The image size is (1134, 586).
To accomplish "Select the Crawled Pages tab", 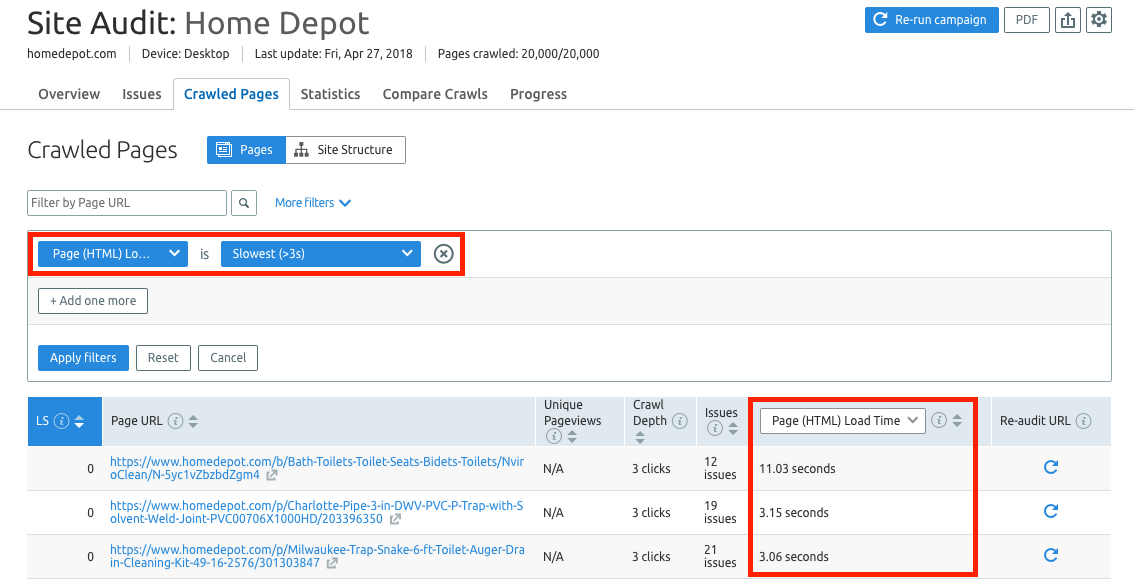I will [231, 94].
